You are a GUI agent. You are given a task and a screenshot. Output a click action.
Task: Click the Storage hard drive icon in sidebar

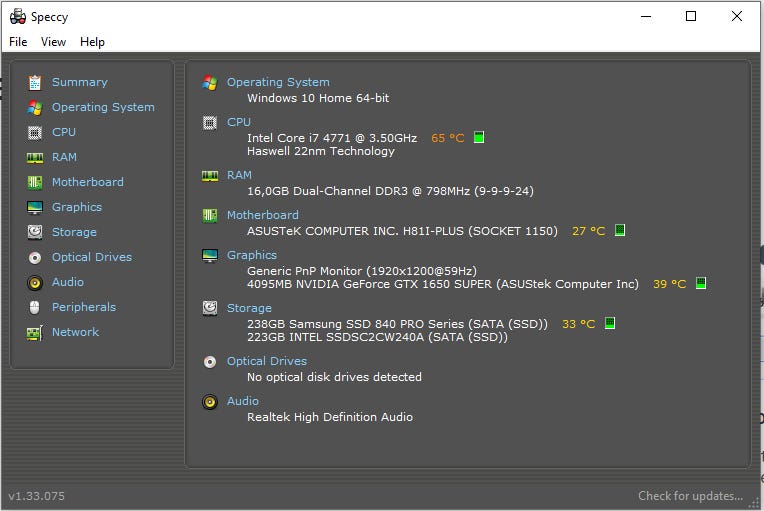pos(35,232)
